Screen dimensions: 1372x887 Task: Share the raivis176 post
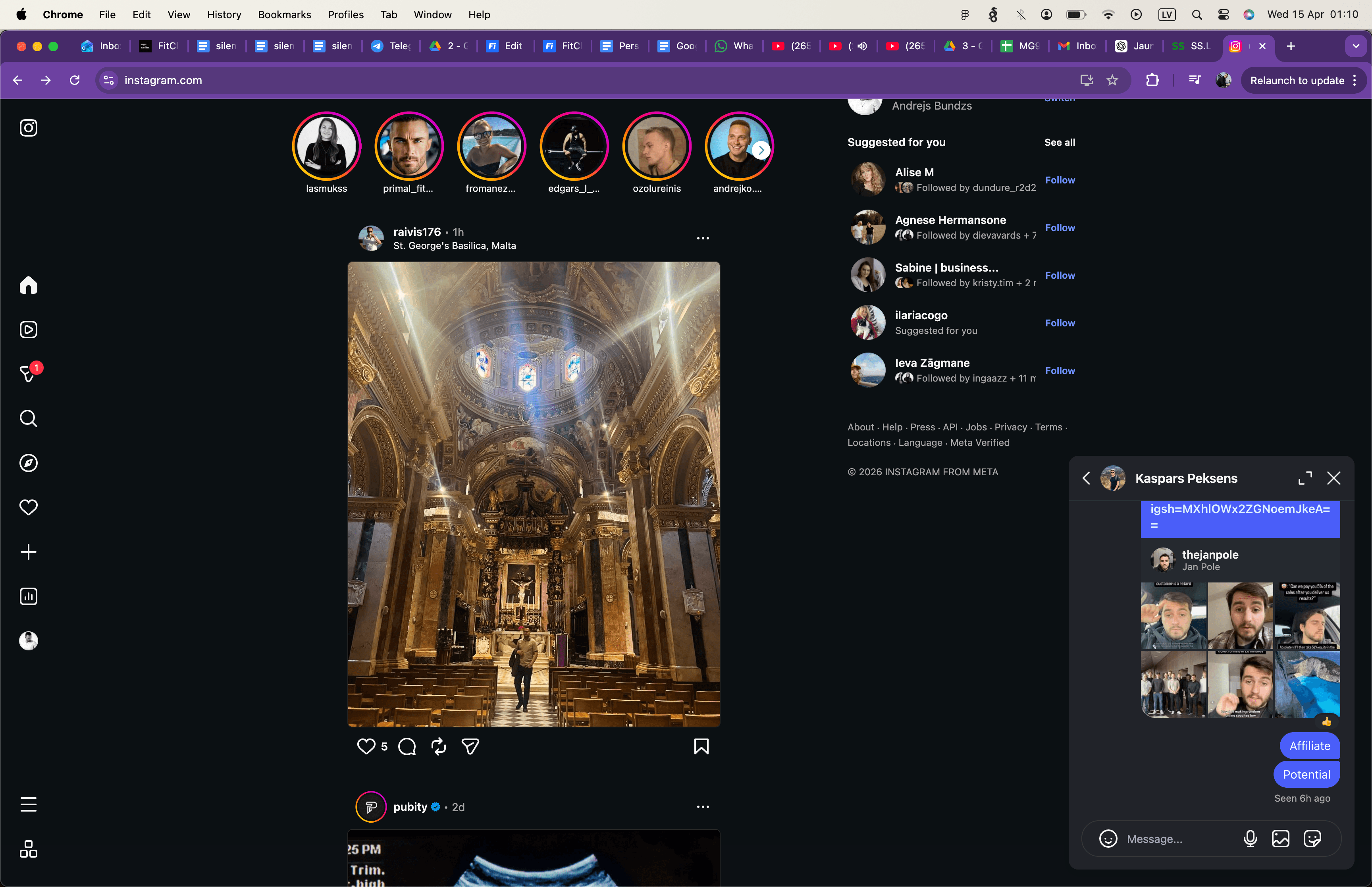coord(470,746)
